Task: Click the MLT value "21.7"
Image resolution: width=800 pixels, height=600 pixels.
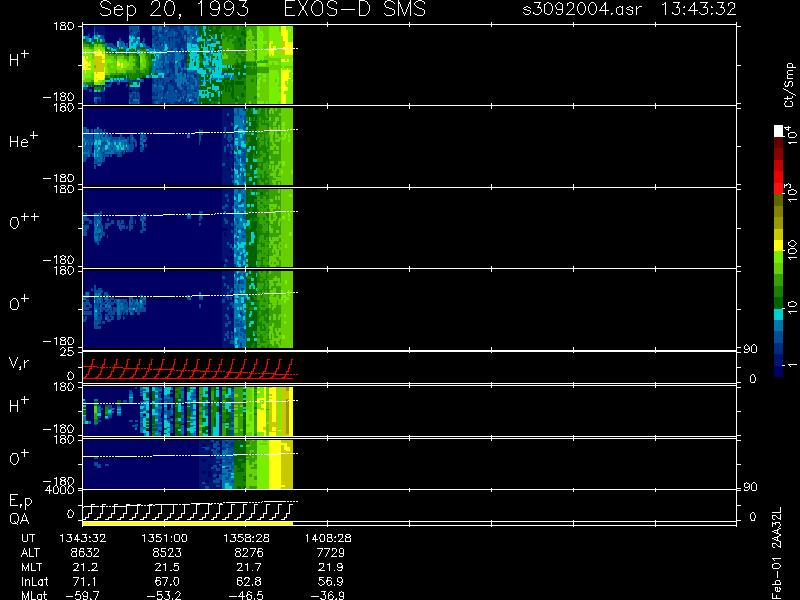Action: click(249, 567)
